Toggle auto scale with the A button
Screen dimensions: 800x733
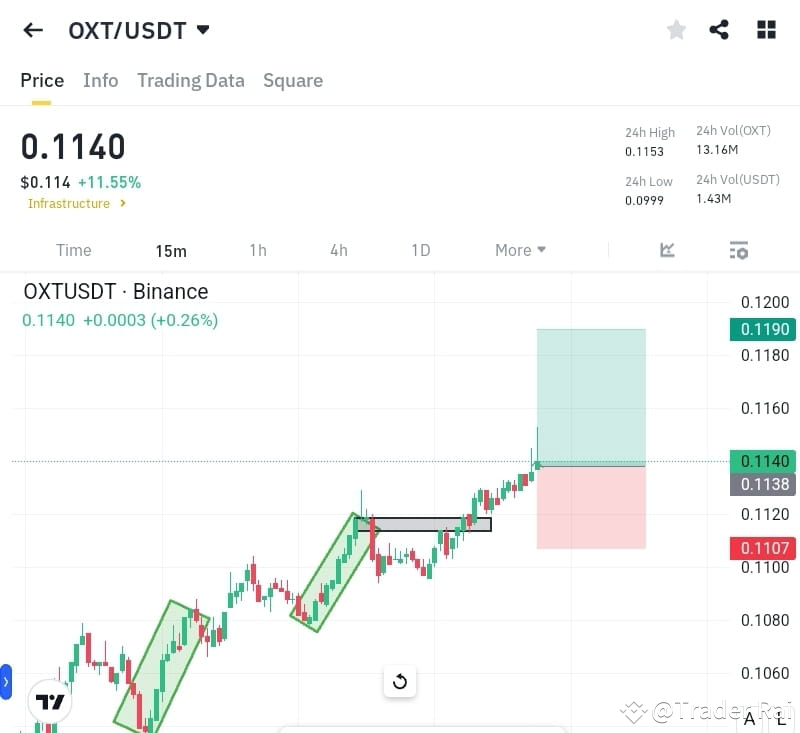748,719
